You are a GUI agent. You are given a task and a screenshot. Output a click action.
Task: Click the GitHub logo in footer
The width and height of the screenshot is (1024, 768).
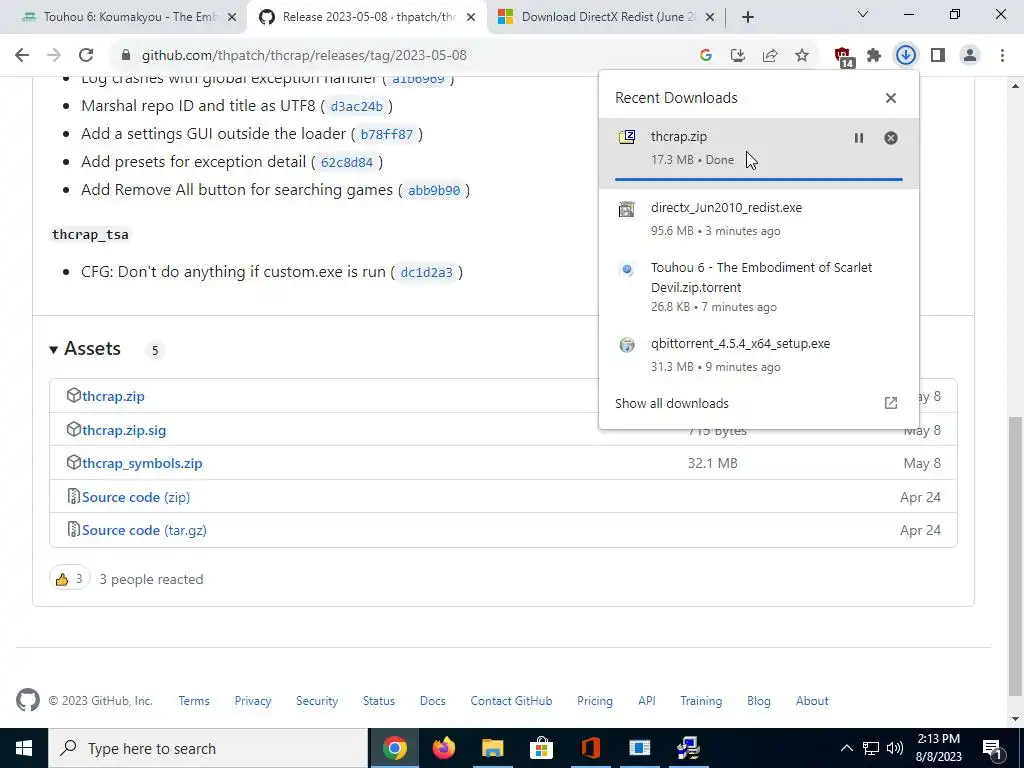pos(27,701)
